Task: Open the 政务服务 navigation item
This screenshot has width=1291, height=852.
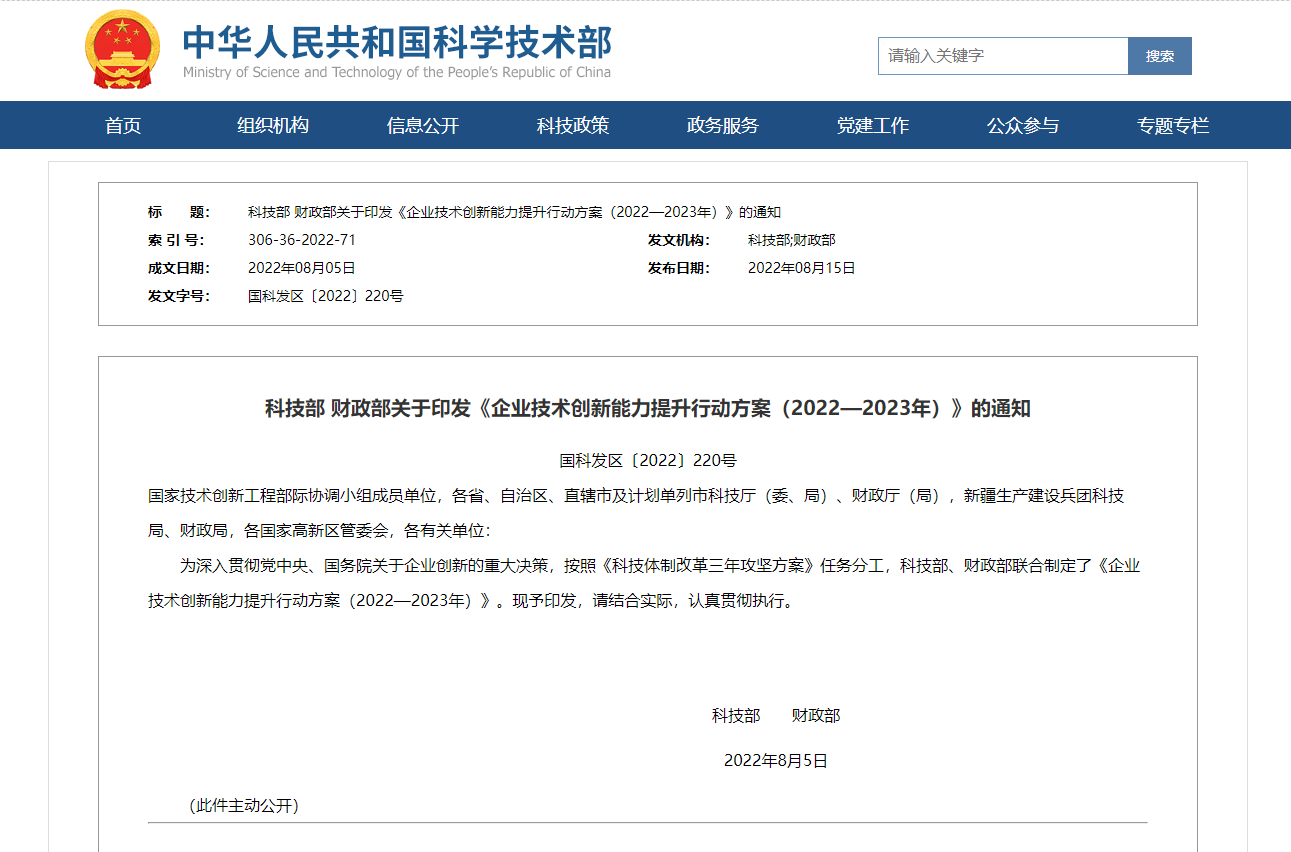Action: click(723, 125)
